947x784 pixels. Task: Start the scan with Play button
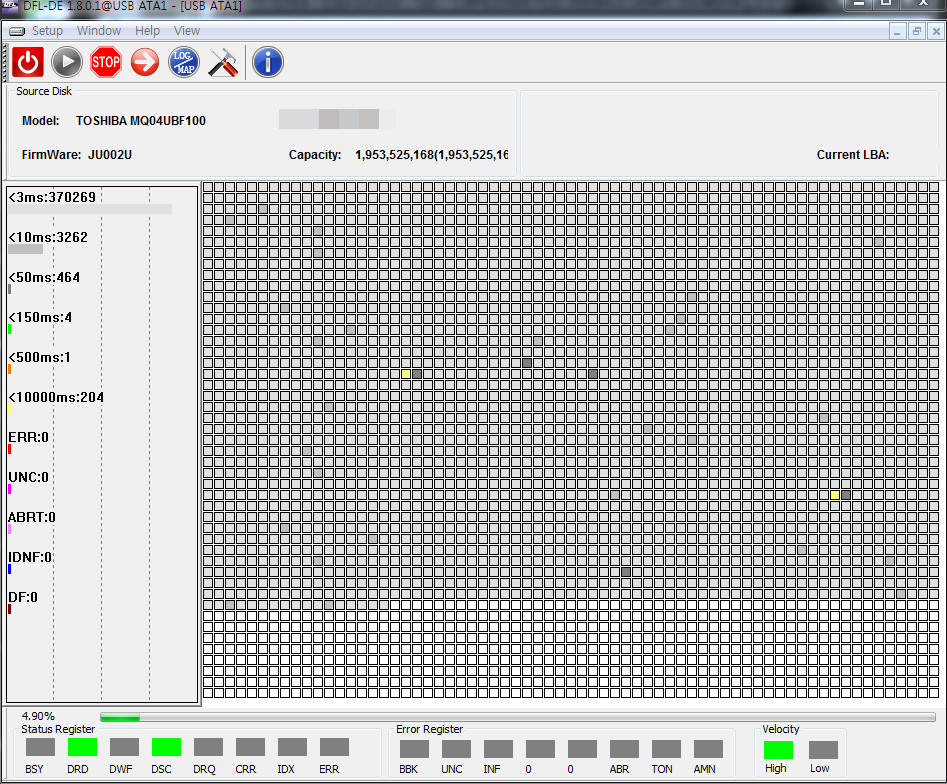tap(66, 62)
